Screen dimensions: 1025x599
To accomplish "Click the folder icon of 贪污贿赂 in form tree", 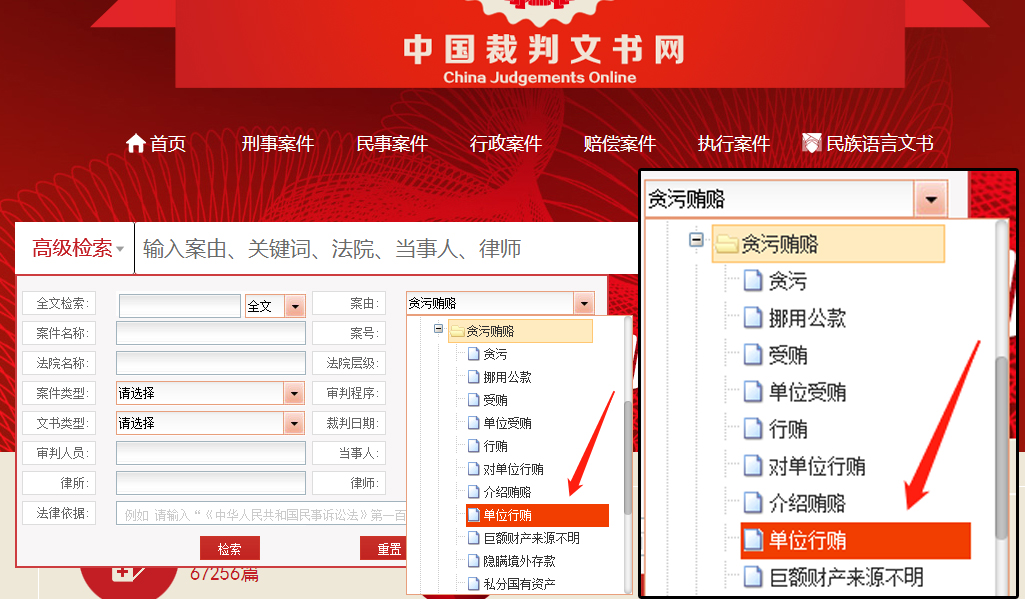I will (x=456, y=331).
